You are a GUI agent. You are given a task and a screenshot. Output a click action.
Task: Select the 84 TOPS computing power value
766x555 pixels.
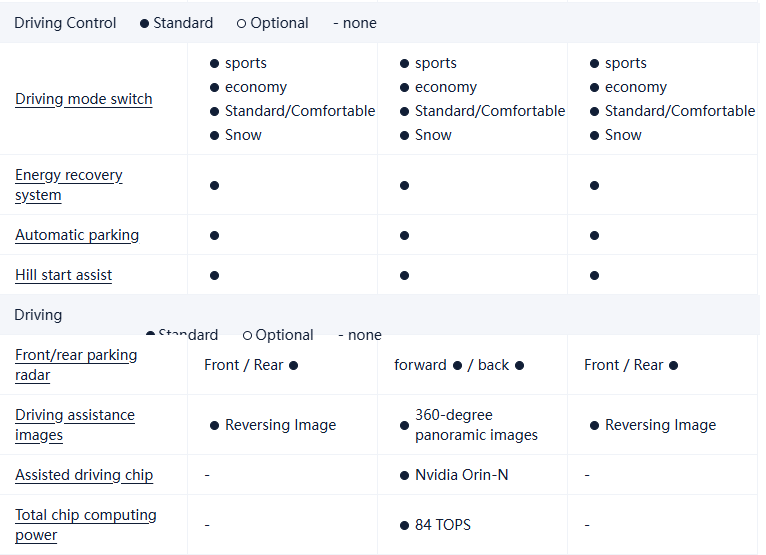coord(442,525)
